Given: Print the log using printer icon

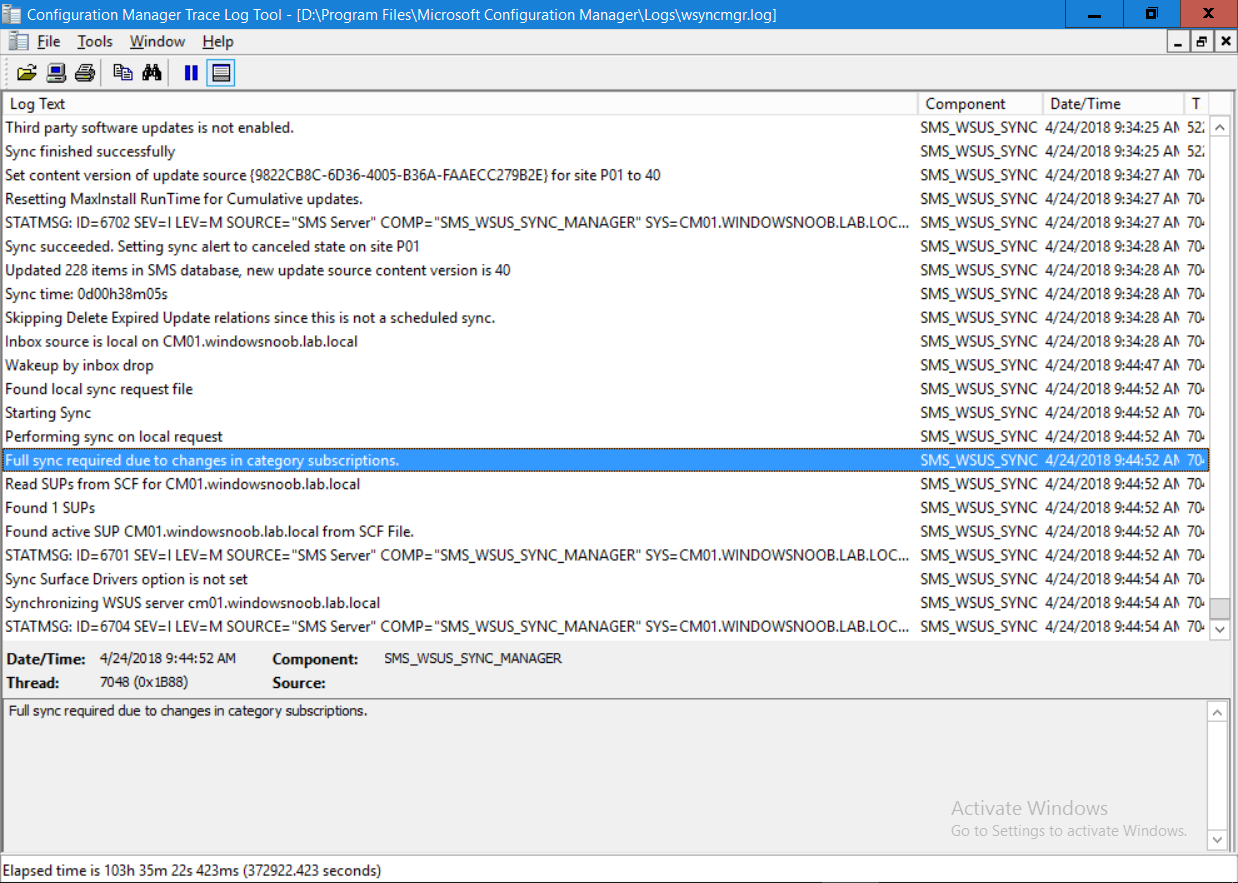Looking at the screenshot, I should [85, 72].
